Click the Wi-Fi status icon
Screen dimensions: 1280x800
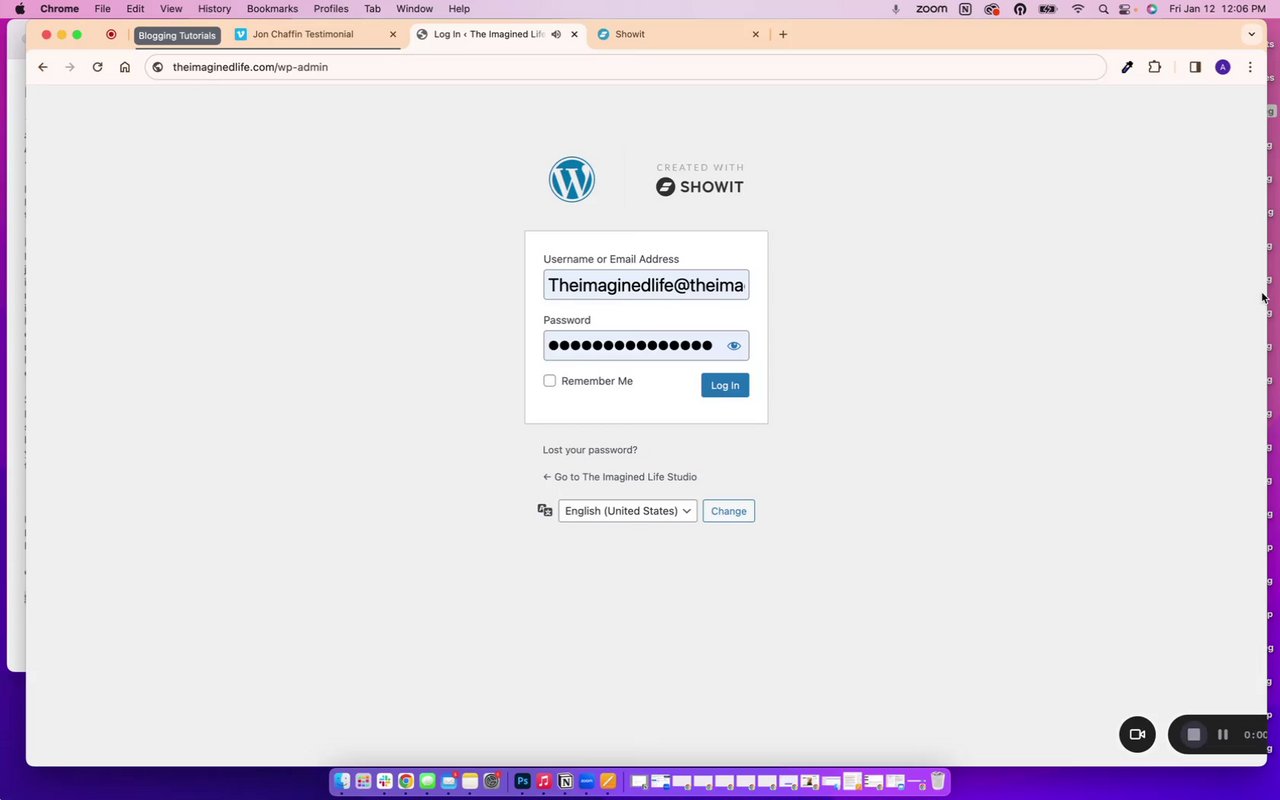(x=1078, y=9)
